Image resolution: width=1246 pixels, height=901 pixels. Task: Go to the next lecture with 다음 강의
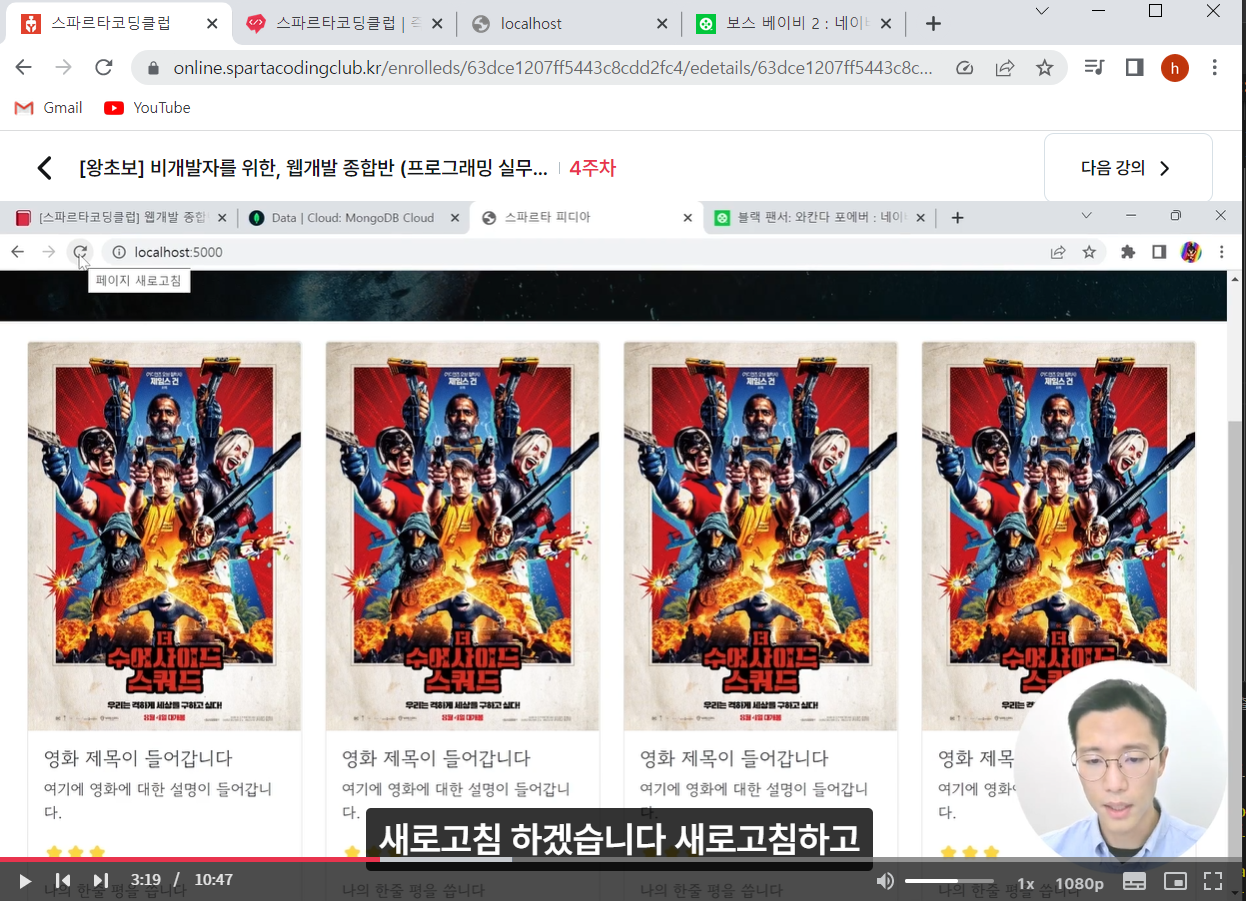pyautogui.click(x=1127, y=168)
